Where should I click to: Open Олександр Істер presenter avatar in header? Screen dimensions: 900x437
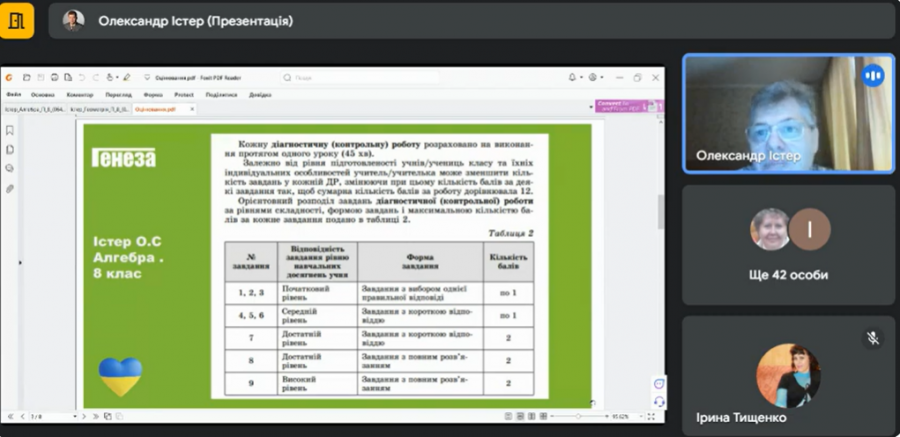click(x=73, y=21)
